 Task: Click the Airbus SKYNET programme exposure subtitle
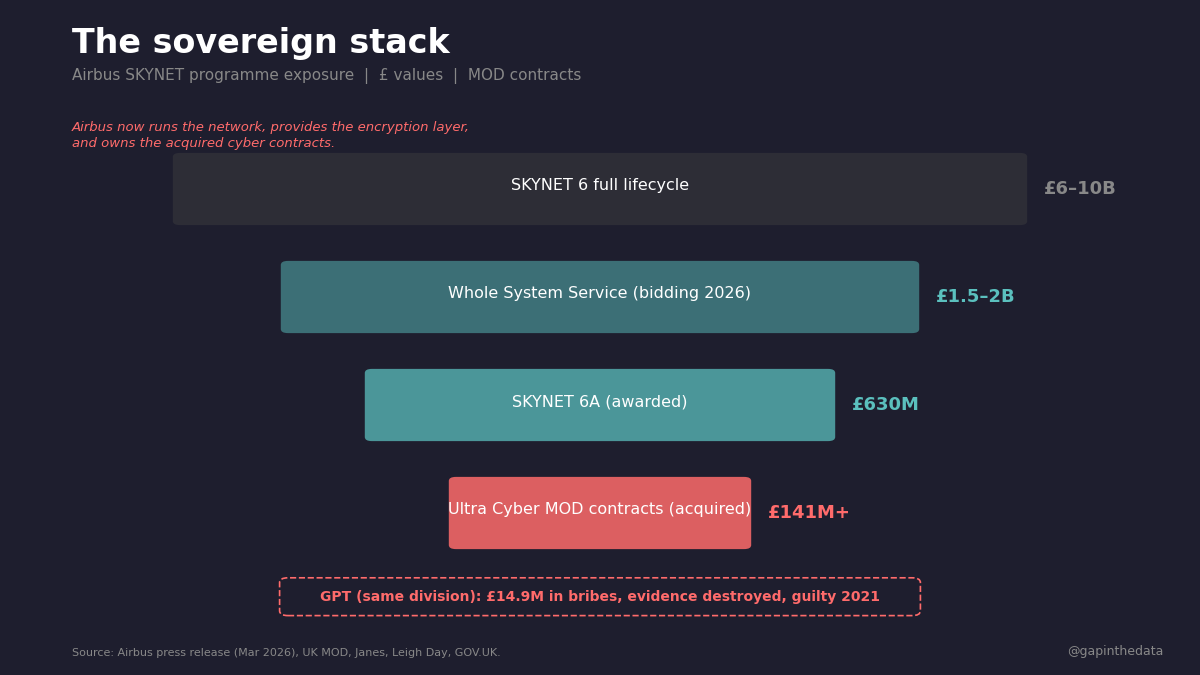[x=213, y=76]
